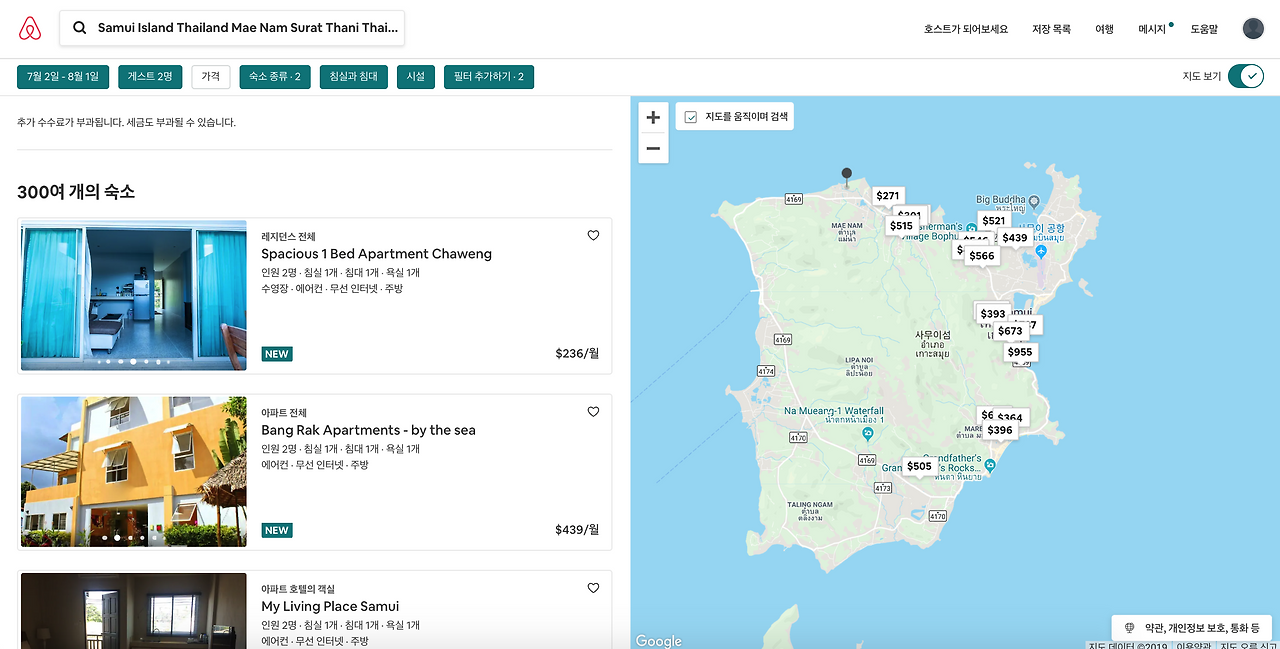Click the $236/월 price text
Viewport: 1280px width, 649px height.
(577, 353)
